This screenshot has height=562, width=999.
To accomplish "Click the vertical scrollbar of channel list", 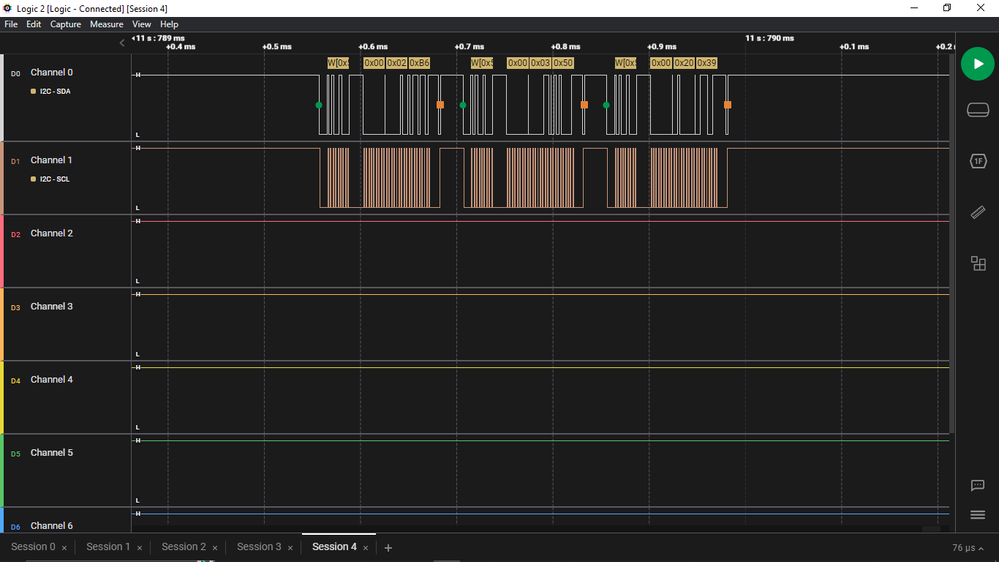I will (952, 242).
